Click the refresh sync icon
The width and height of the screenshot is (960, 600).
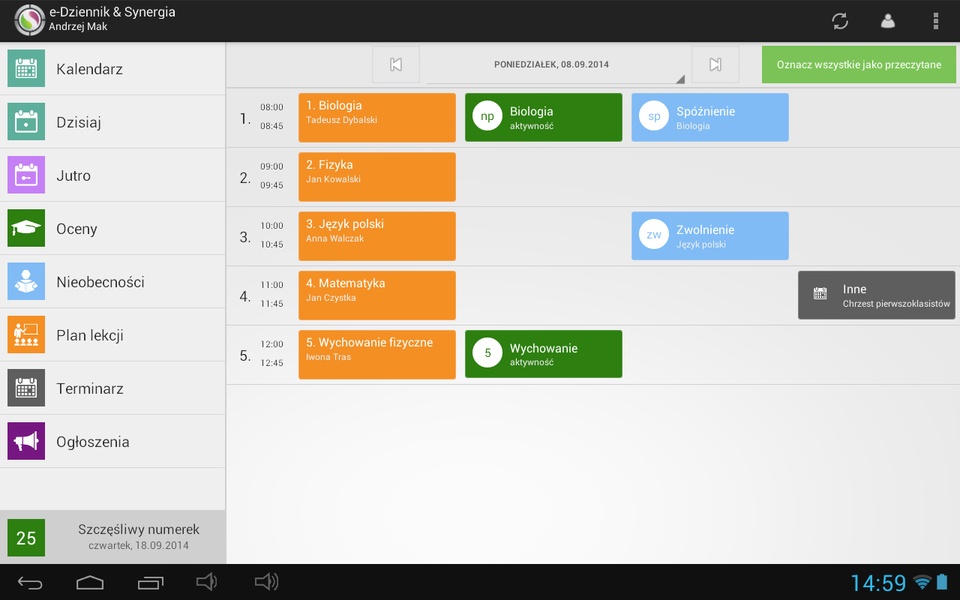tap(840, 21)
